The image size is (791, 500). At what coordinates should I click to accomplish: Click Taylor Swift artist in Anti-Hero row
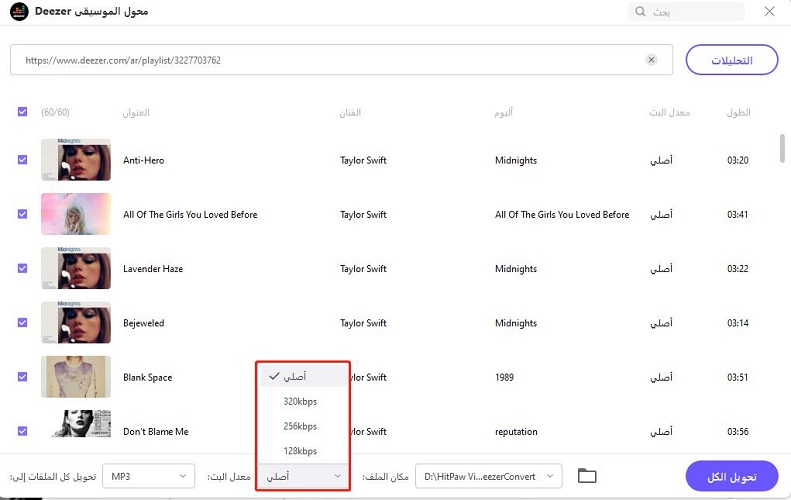363,160
